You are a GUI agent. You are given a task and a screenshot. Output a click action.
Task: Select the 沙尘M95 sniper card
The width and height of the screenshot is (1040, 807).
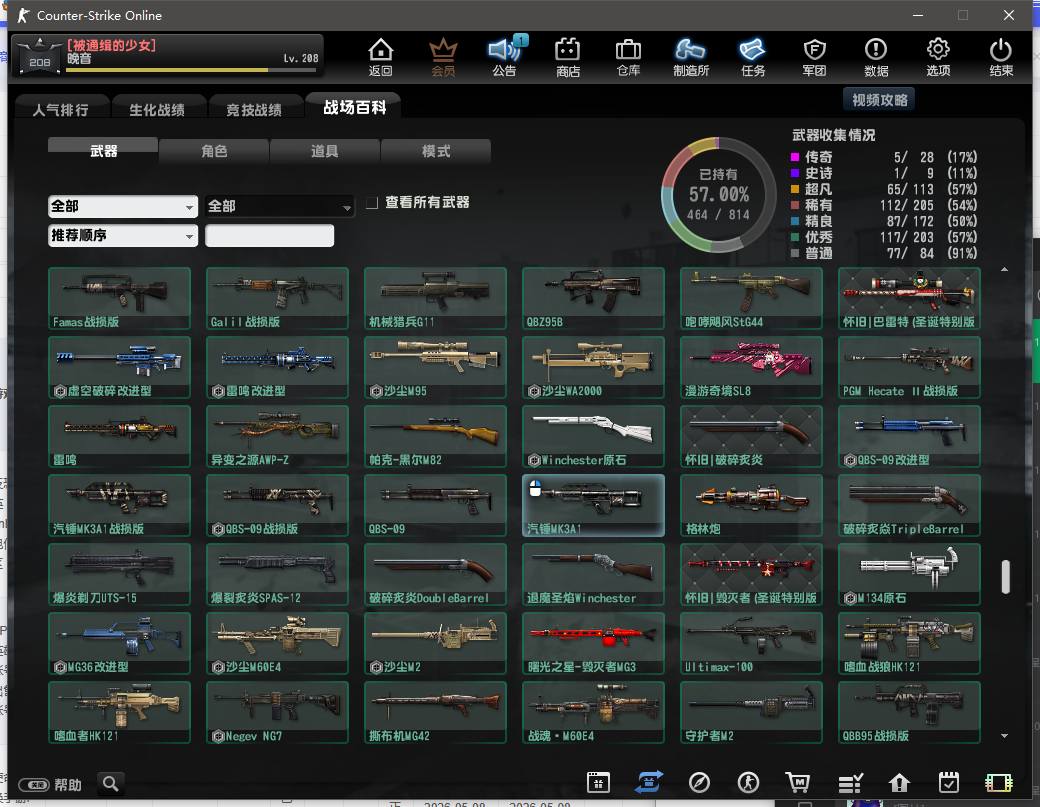(x=435, y=367)
